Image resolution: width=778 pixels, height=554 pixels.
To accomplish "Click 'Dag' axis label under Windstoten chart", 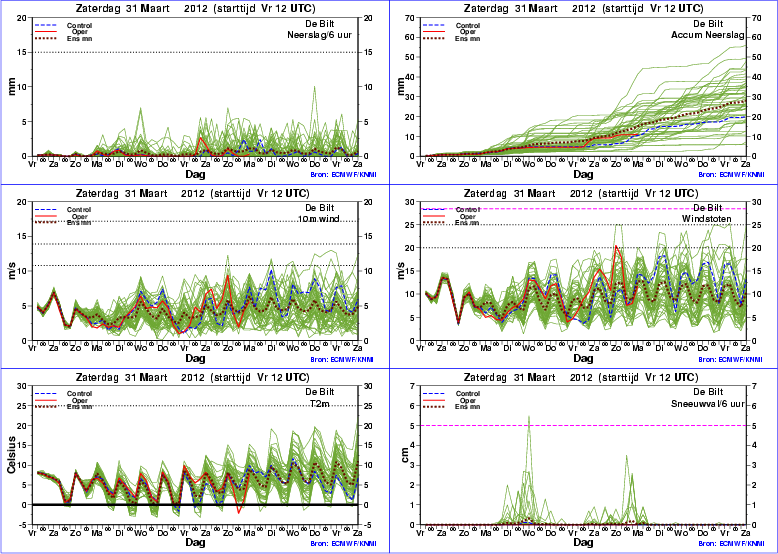I will 583,359.
